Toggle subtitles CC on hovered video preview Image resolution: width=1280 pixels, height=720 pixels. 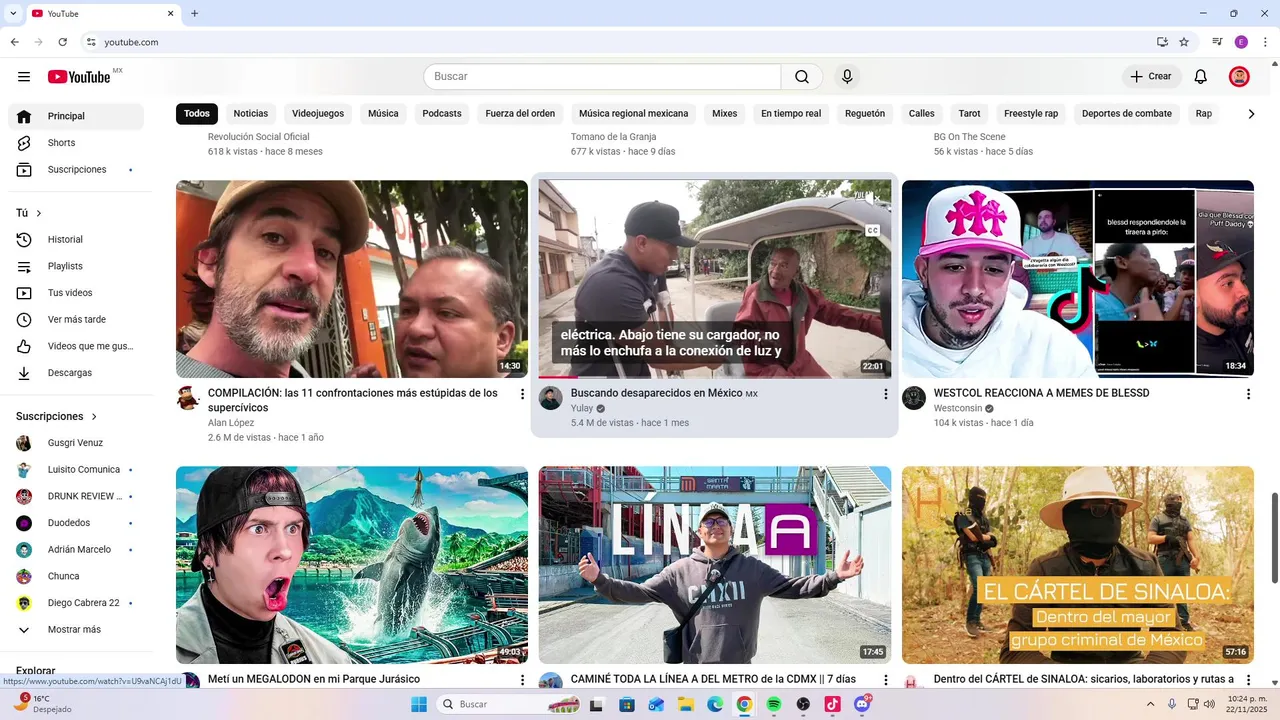[872, 230]
